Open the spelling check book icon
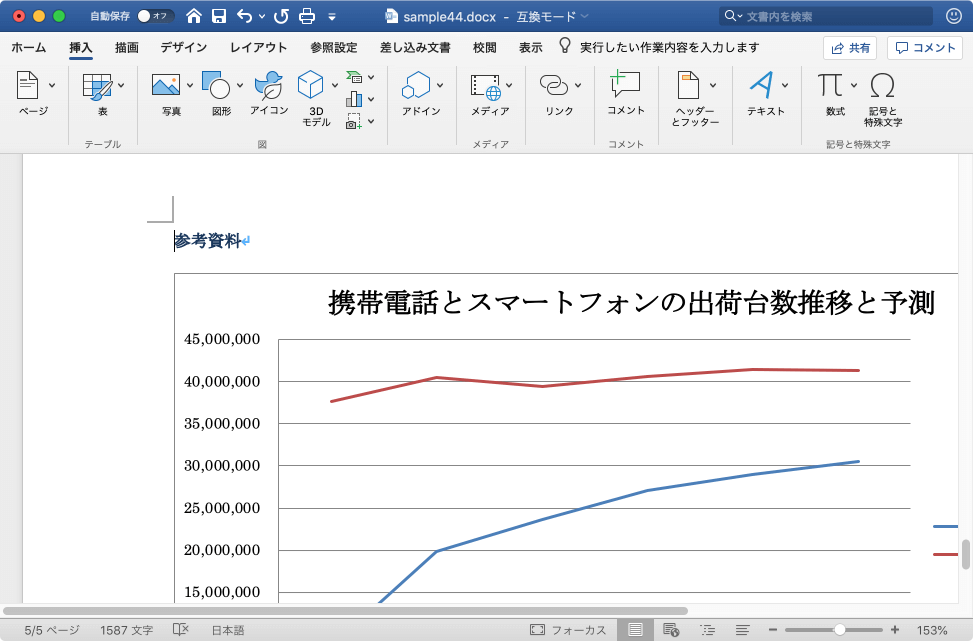The image size is (973, 641). pyautogui.click(x=181, y=630)
